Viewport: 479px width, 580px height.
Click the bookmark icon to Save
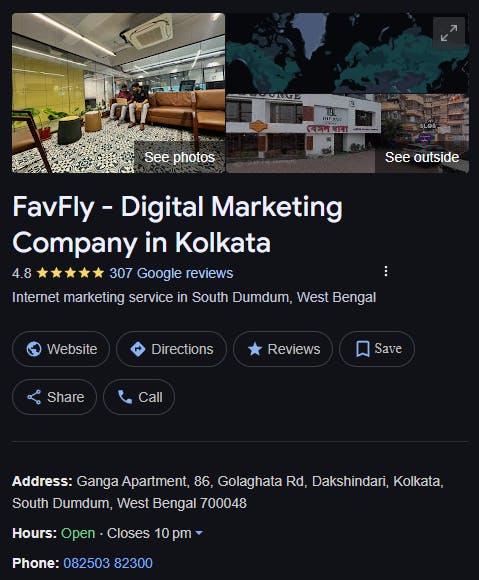pos(362,349)
